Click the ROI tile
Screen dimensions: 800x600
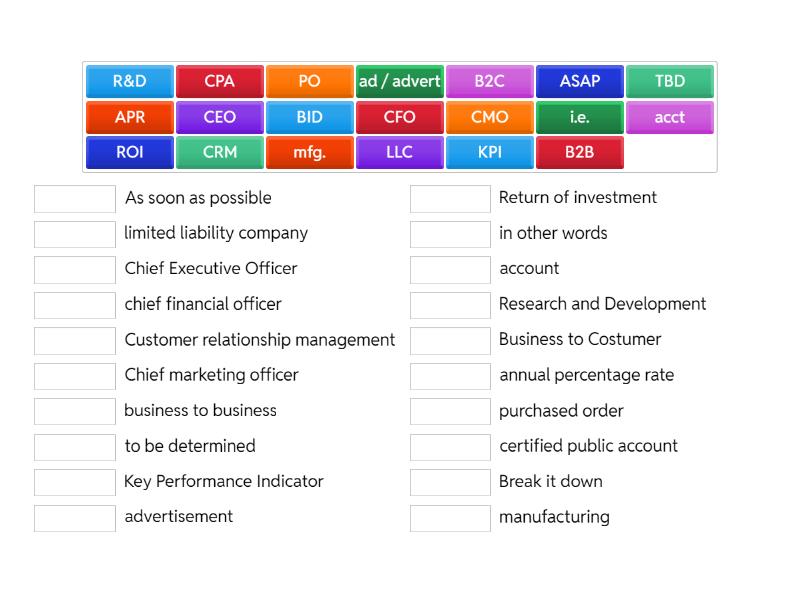coord(127,152)
